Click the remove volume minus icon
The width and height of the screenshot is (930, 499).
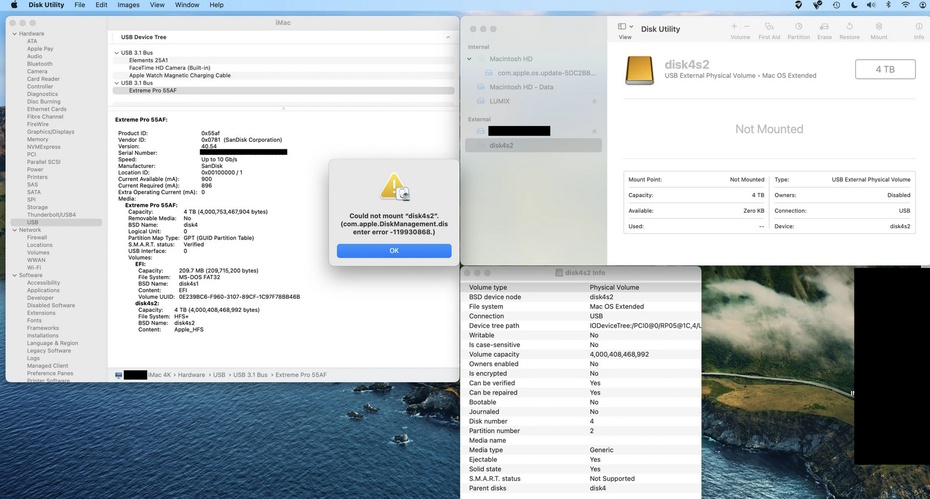click(747, 26)
